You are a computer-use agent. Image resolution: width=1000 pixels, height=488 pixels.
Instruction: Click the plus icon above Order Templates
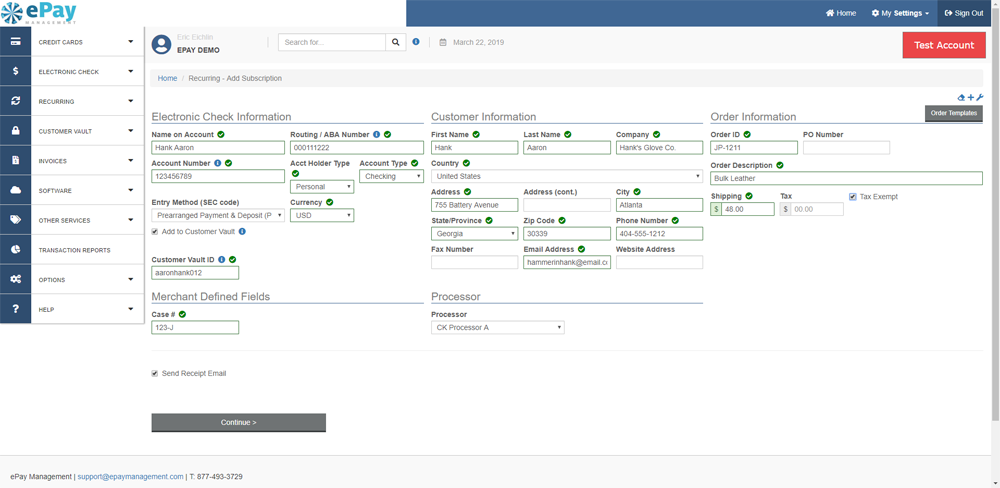pos(970,98)
